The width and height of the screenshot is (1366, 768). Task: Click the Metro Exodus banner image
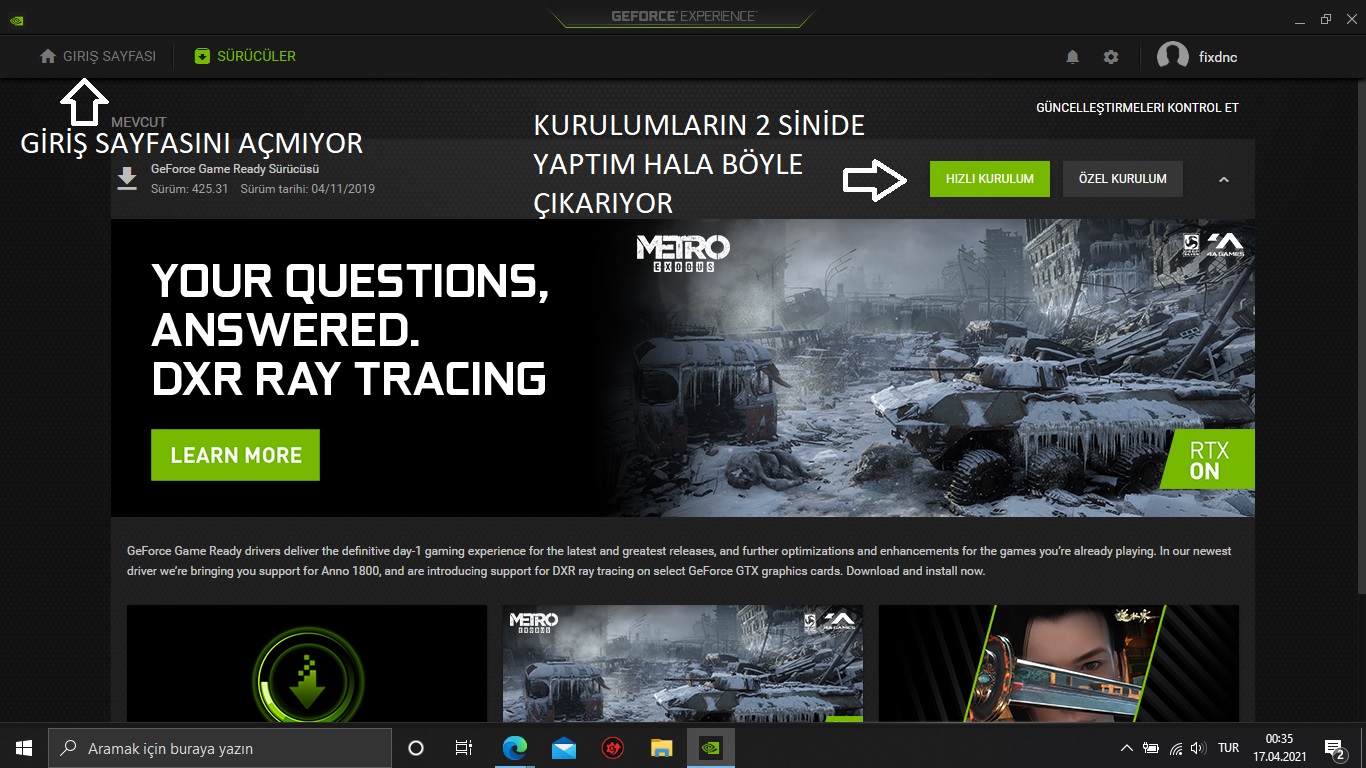683,368
